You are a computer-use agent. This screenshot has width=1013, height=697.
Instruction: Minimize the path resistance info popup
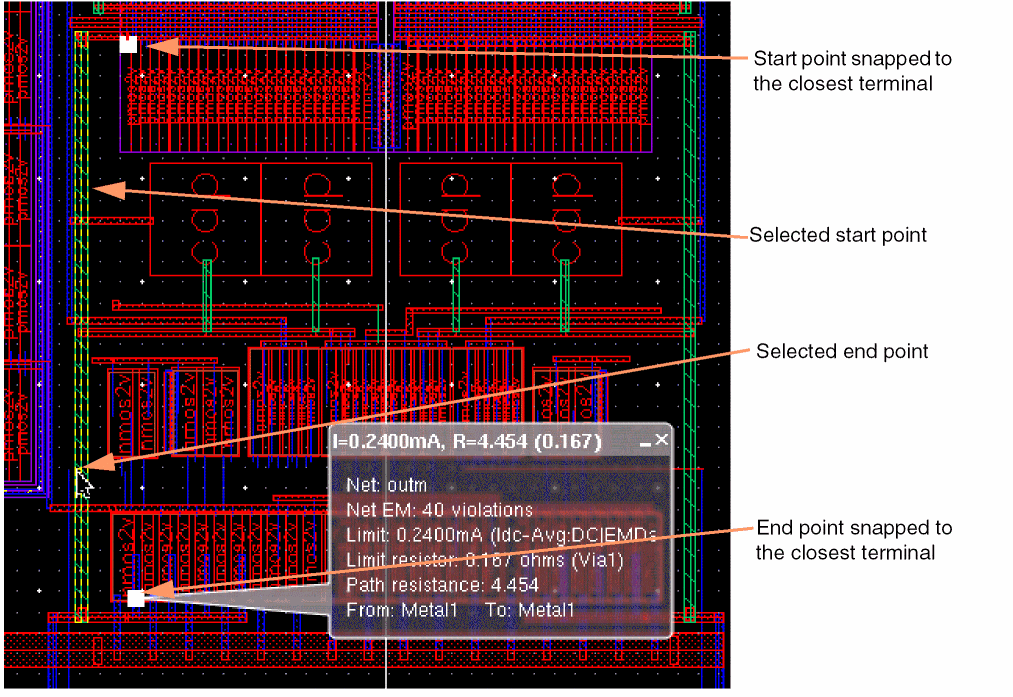tap(645, 443)
